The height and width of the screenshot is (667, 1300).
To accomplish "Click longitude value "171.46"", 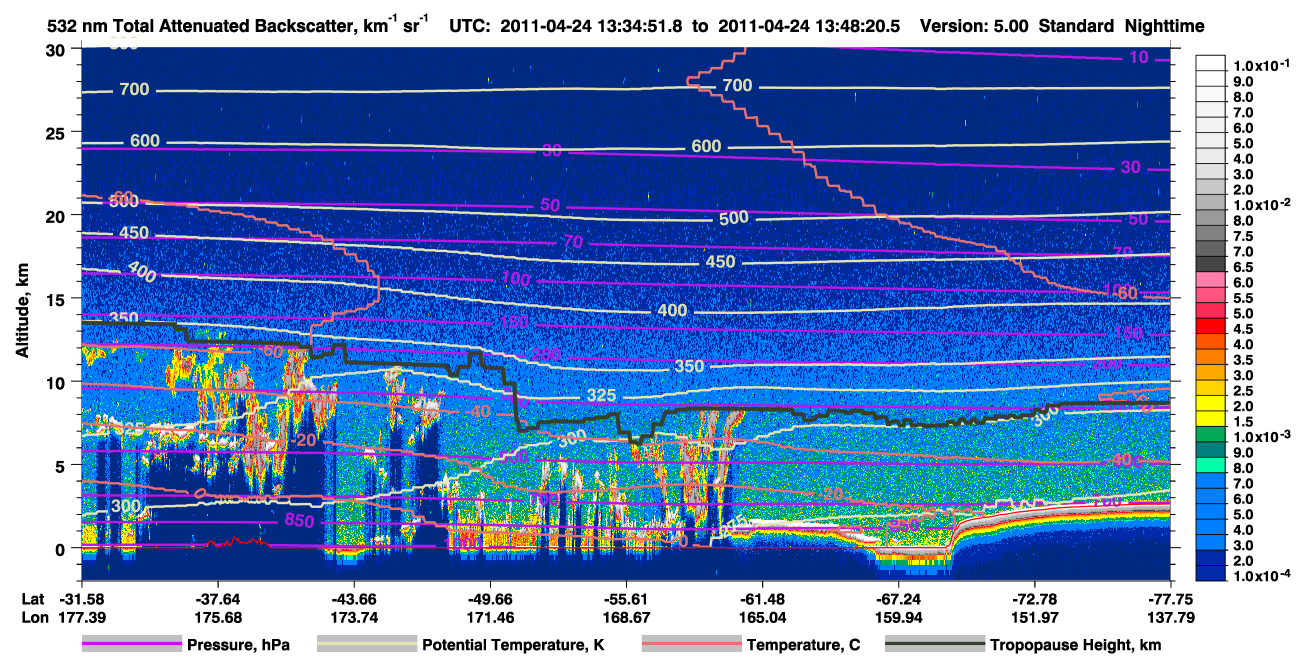I will coord(490,617).
